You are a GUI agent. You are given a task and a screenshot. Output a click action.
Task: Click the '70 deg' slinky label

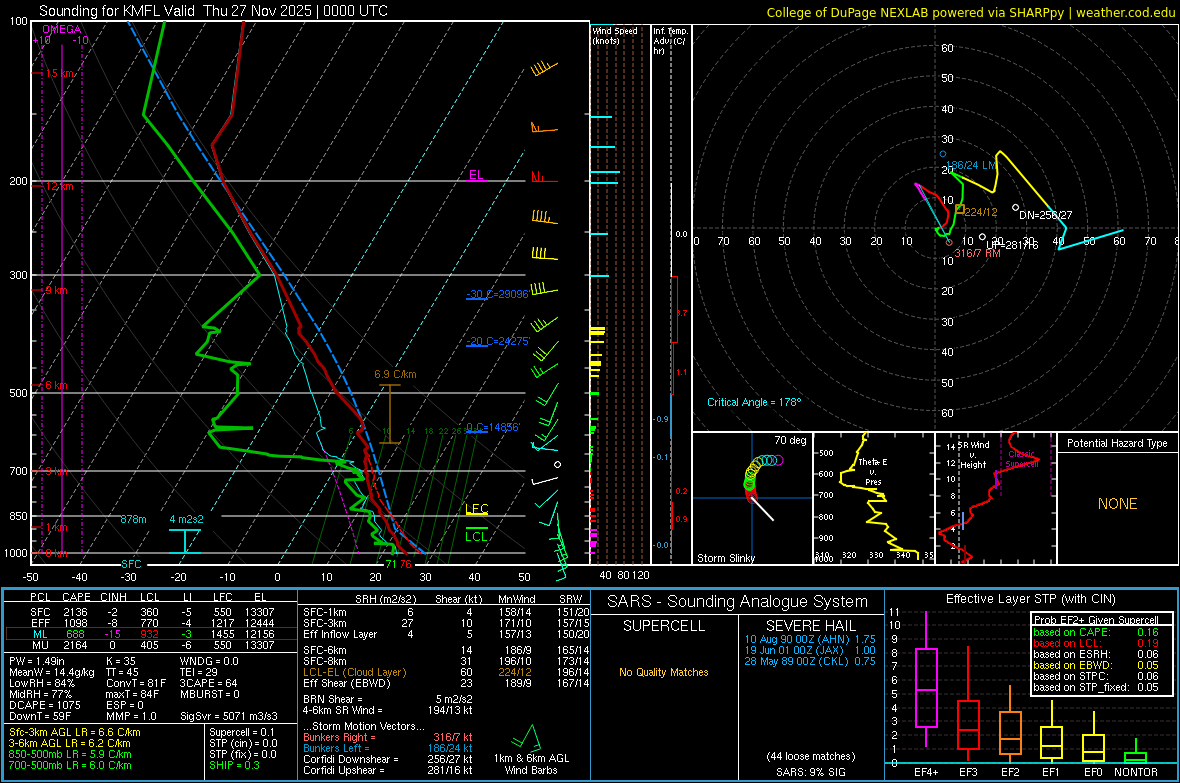(790, 440)
